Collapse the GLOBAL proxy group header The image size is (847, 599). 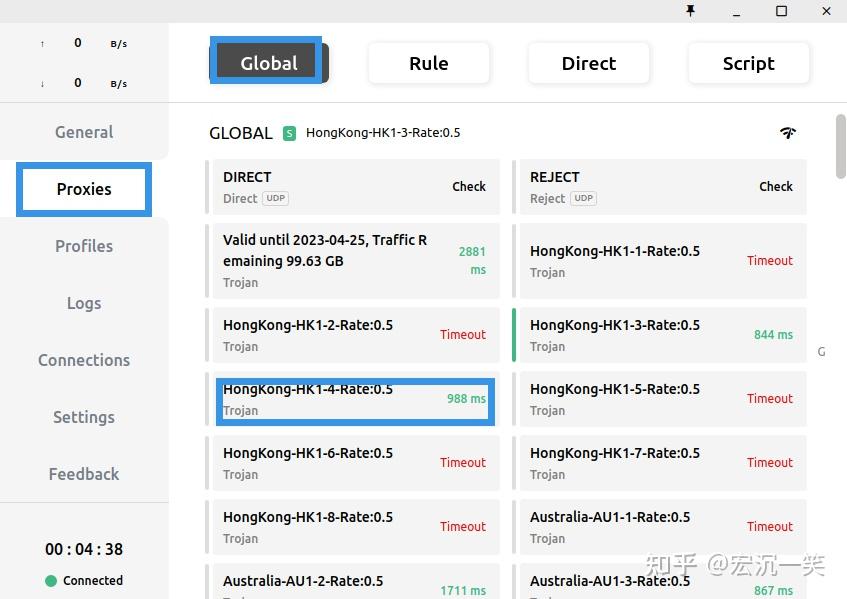pos(241,133)
